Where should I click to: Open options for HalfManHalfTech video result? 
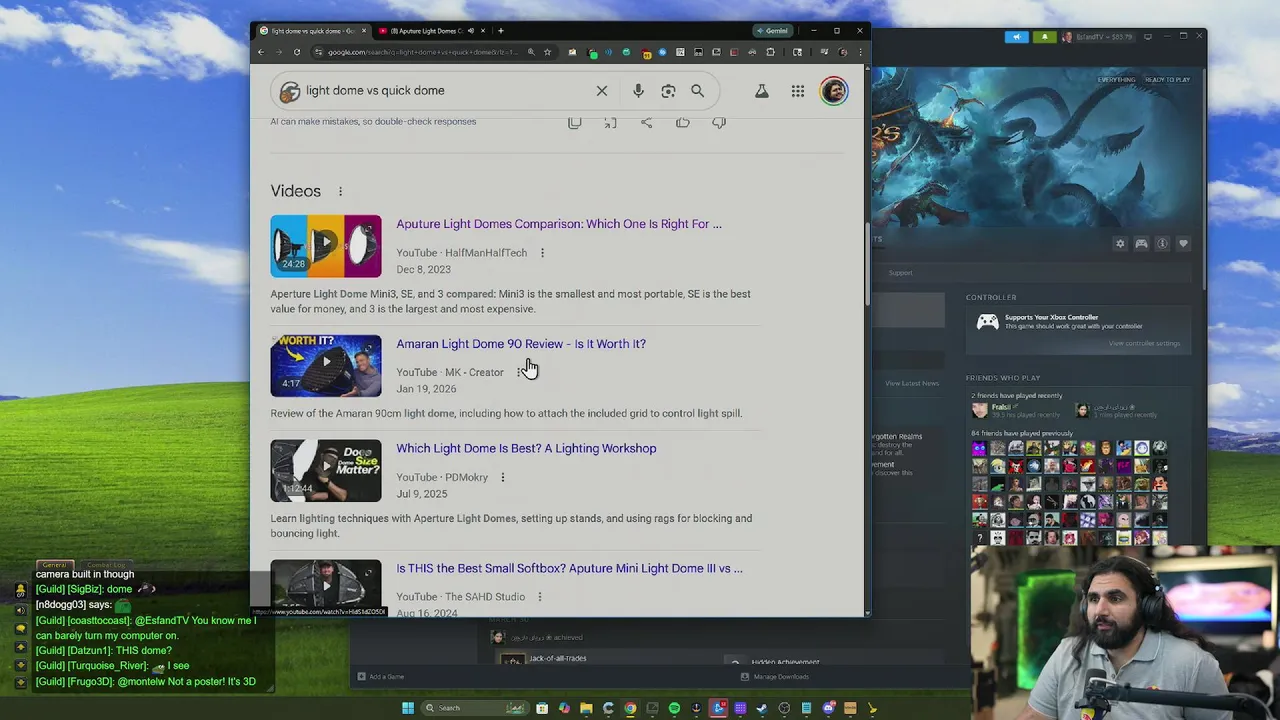pyautogui.click(x=542, y=253)
